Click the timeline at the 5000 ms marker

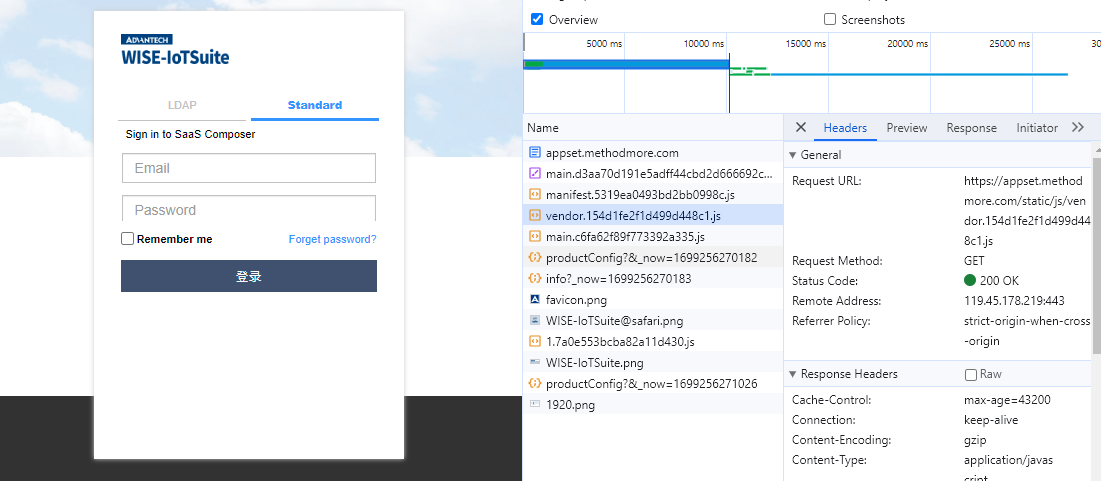604,44
